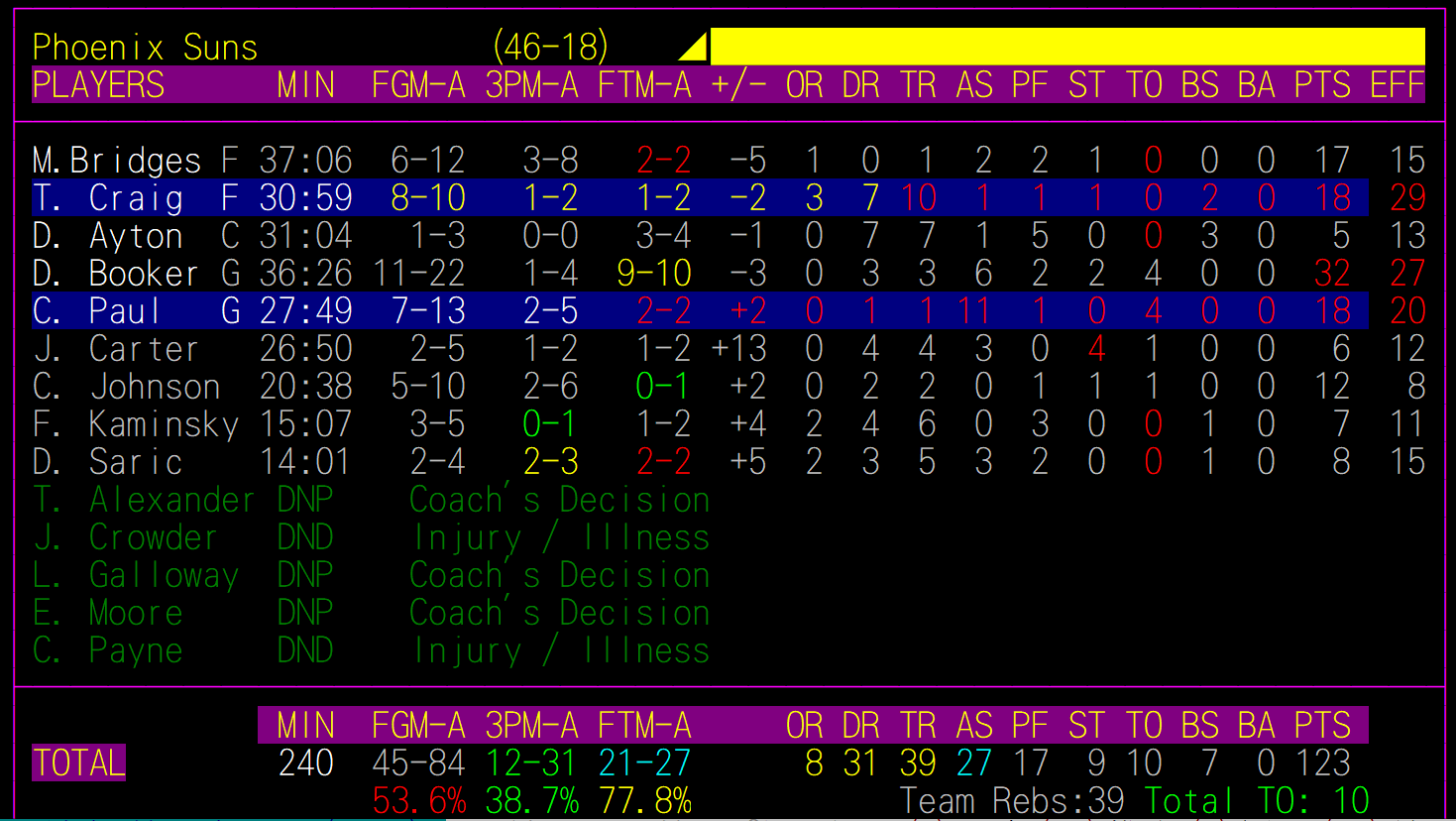
Task: Select the C. Payne inactive player name
Action: coord(107,650)
